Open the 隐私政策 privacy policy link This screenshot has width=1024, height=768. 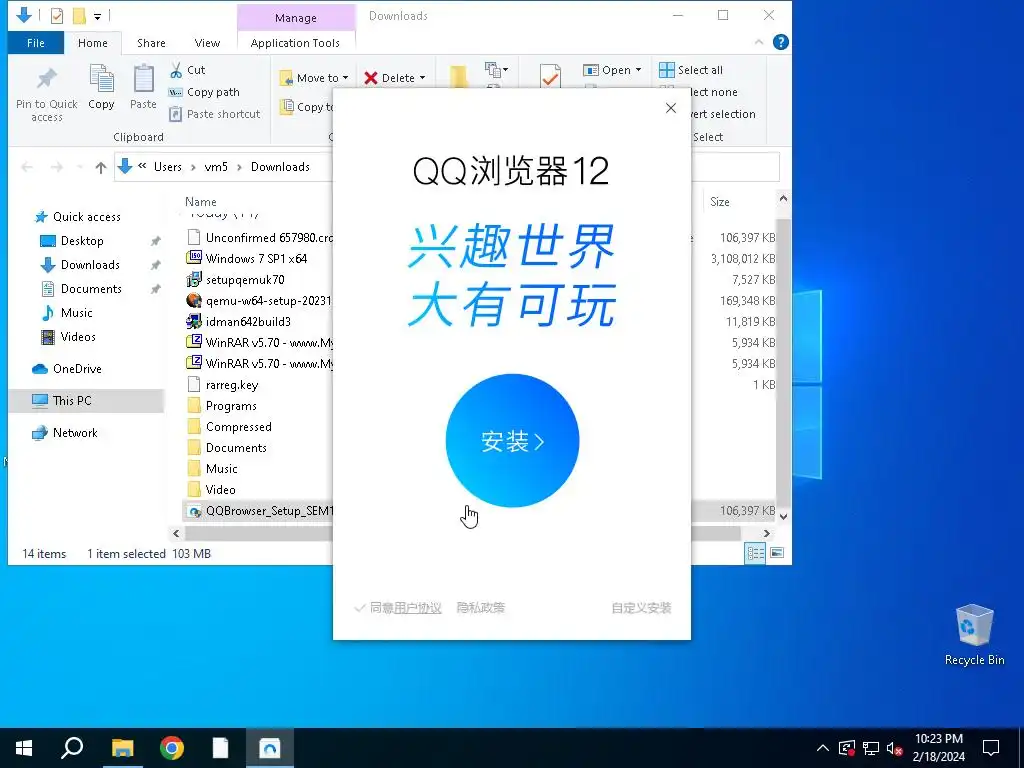click(481, 608)
